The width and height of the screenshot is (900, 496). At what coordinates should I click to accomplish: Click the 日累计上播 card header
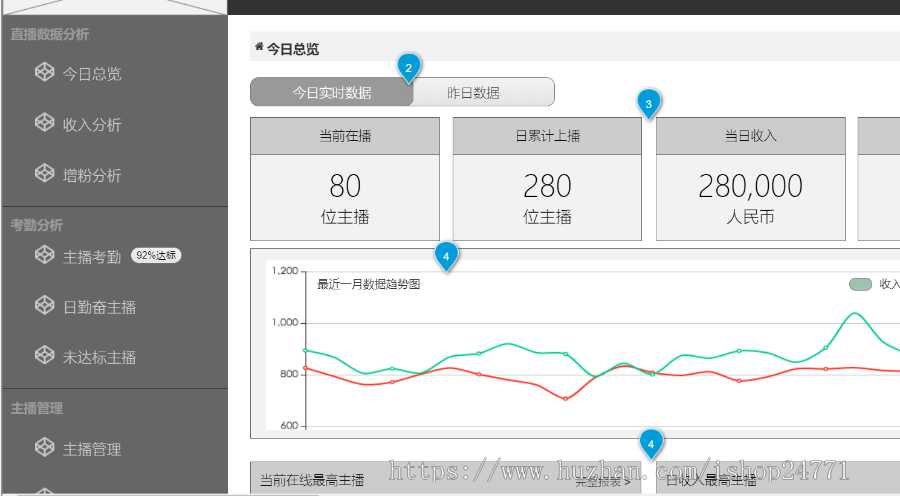pos(547,136)
